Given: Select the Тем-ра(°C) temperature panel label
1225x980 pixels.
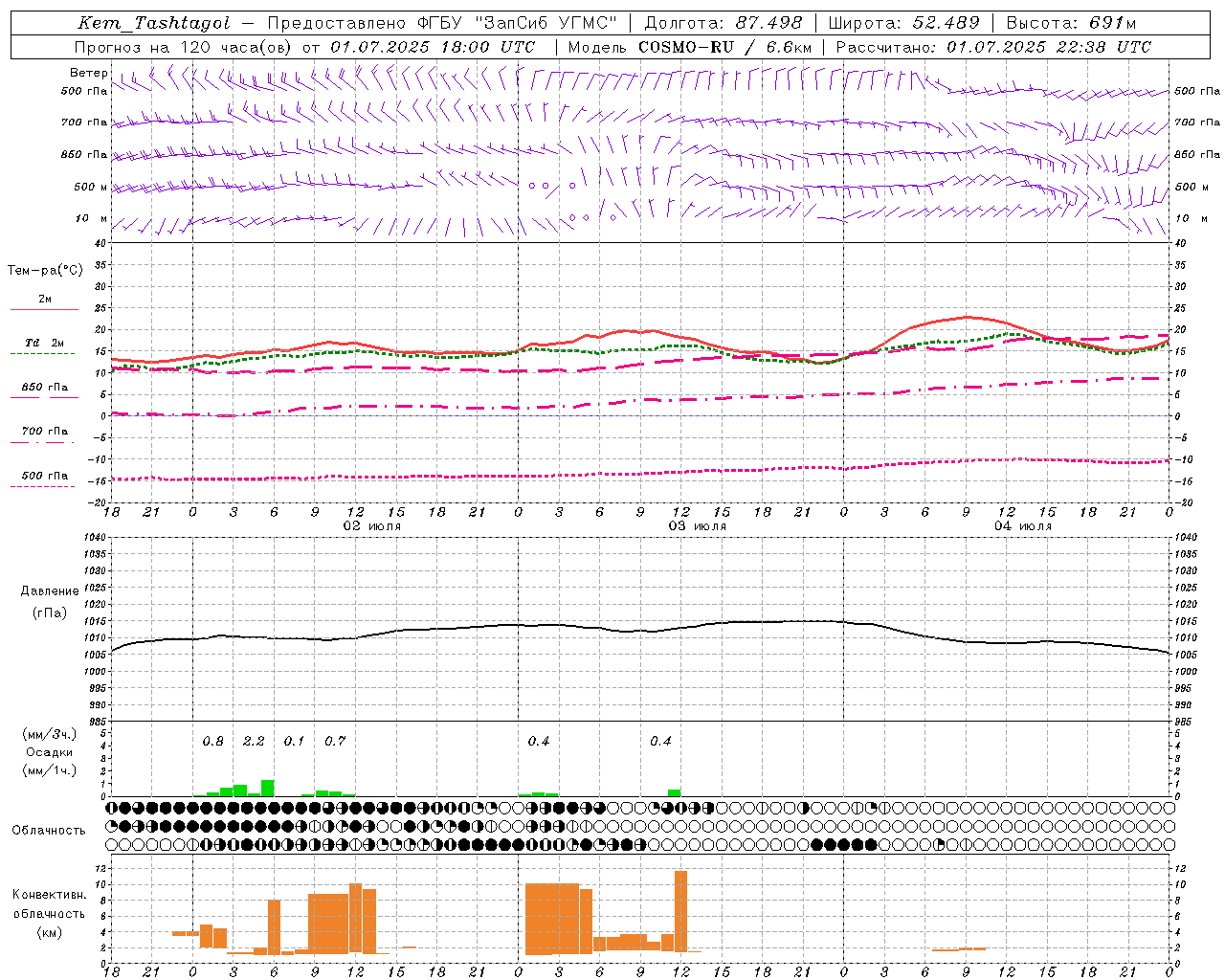Looking at the screenshot, I should coord(45,271).
